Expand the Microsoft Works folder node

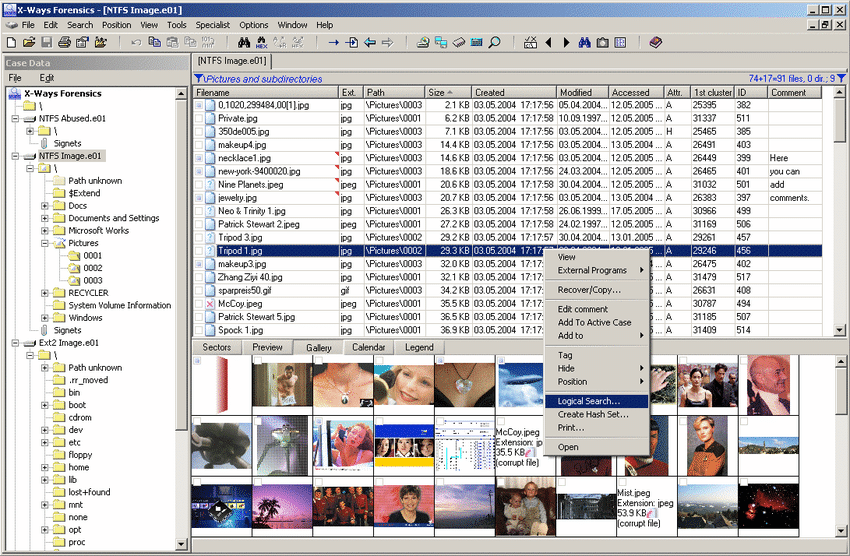45,230
